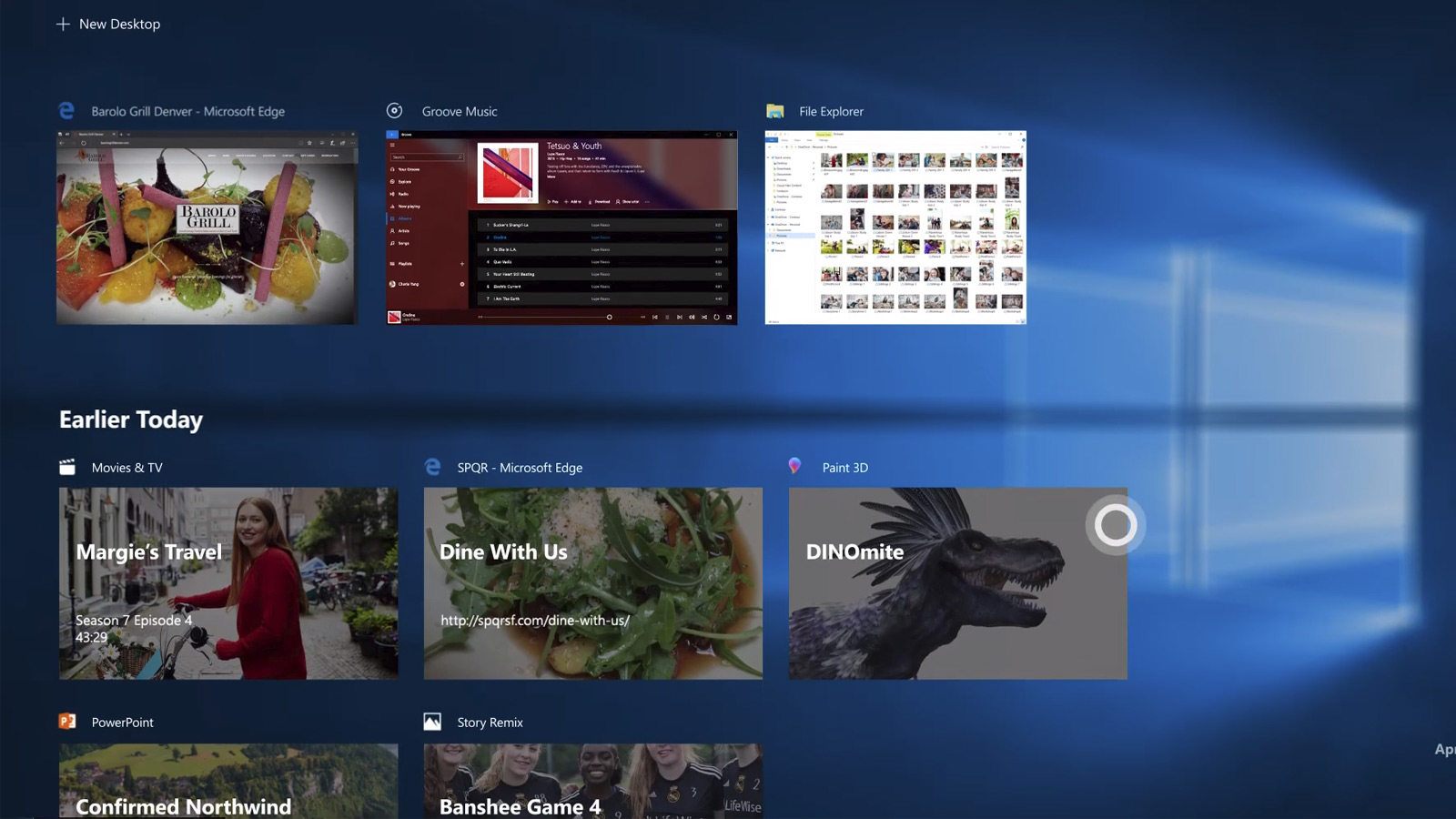
Task: Click the "Earlier Today" heading
Action: coord(131,420)
